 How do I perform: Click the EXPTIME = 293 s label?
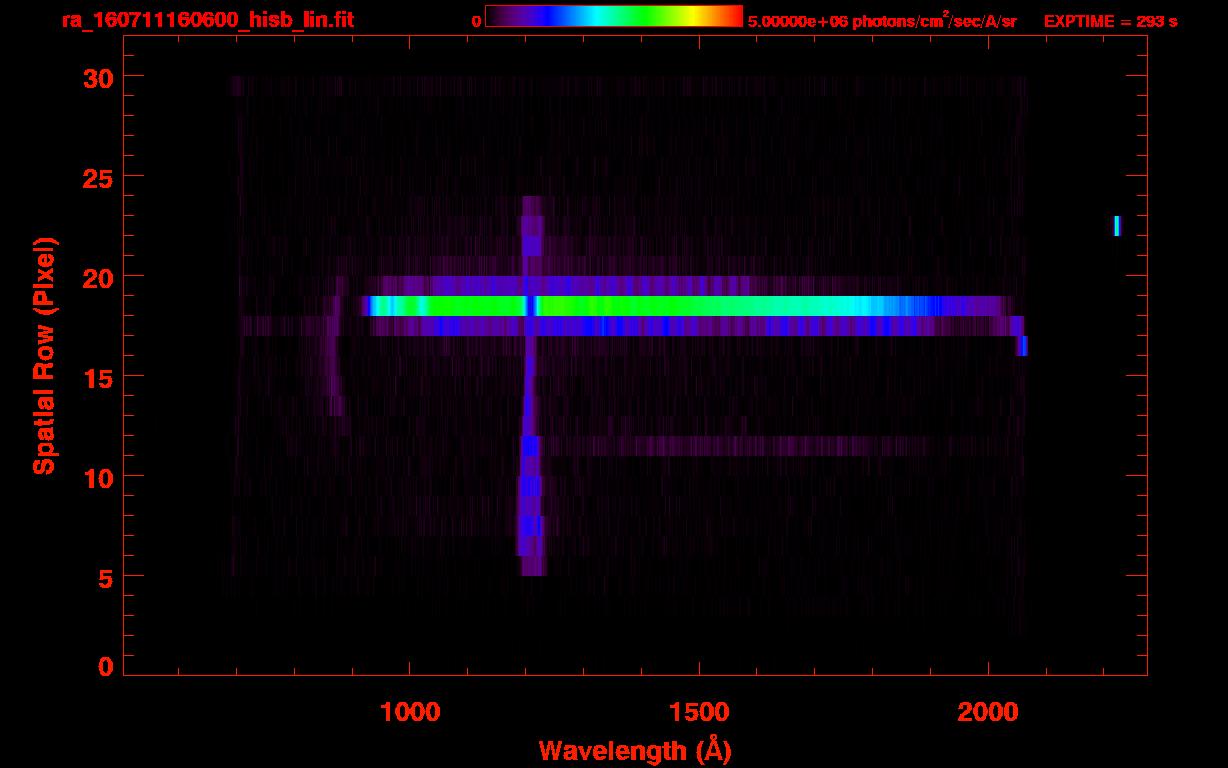tap(1110, 21)
